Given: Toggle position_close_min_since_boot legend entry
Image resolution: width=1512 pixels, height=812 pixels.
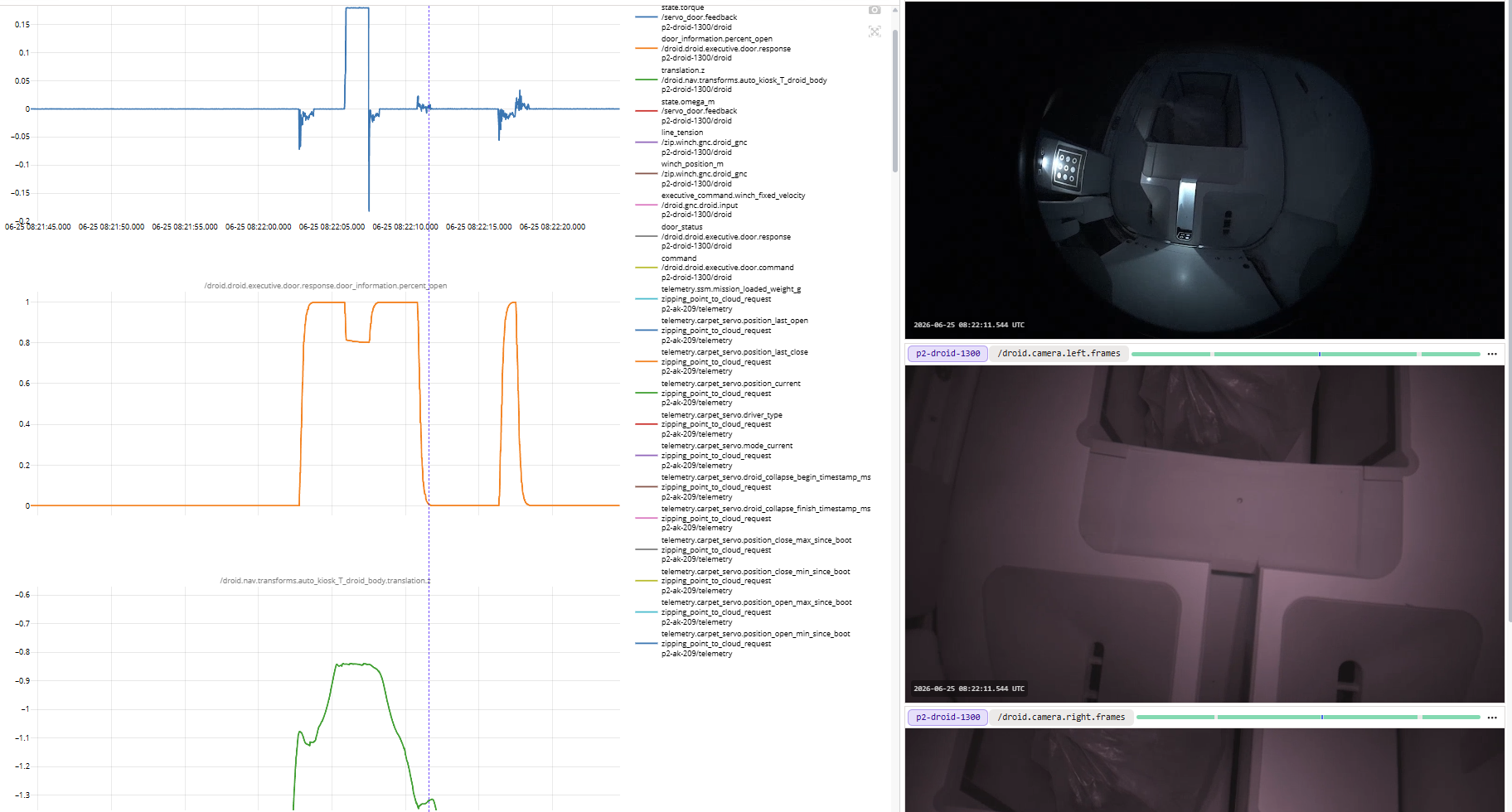Looking at the screenshot, I should point(743,581).
